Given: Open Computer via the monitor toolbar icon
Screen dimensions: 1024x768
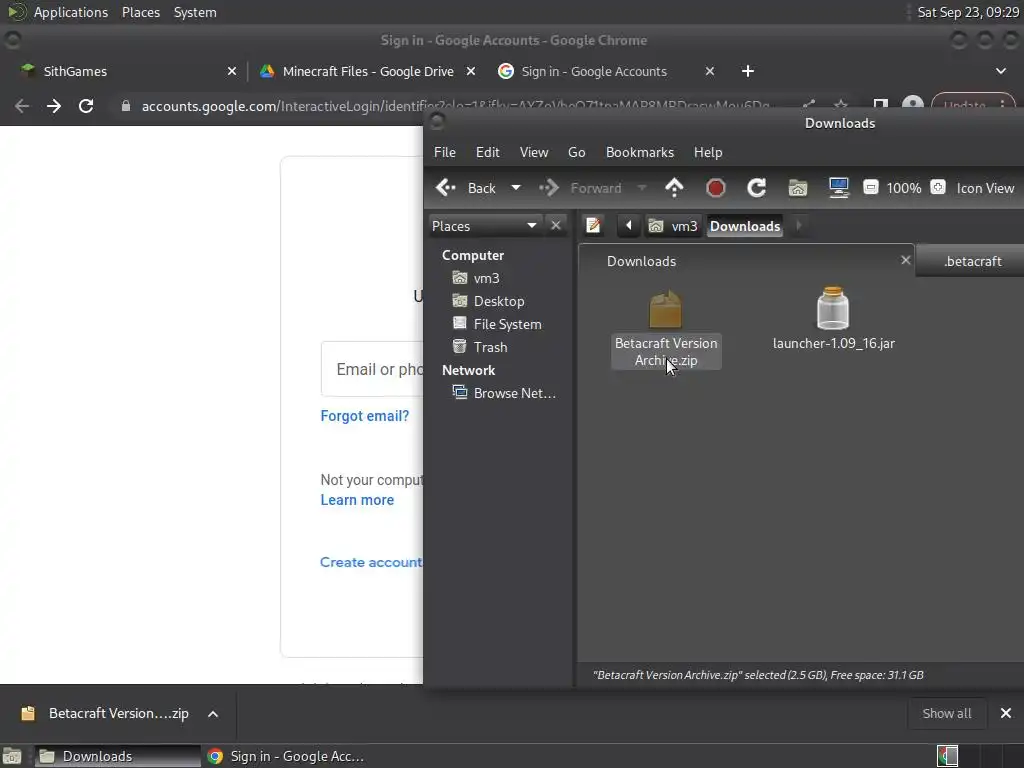Looking at the screenshot, I should (x=839, y=188).
